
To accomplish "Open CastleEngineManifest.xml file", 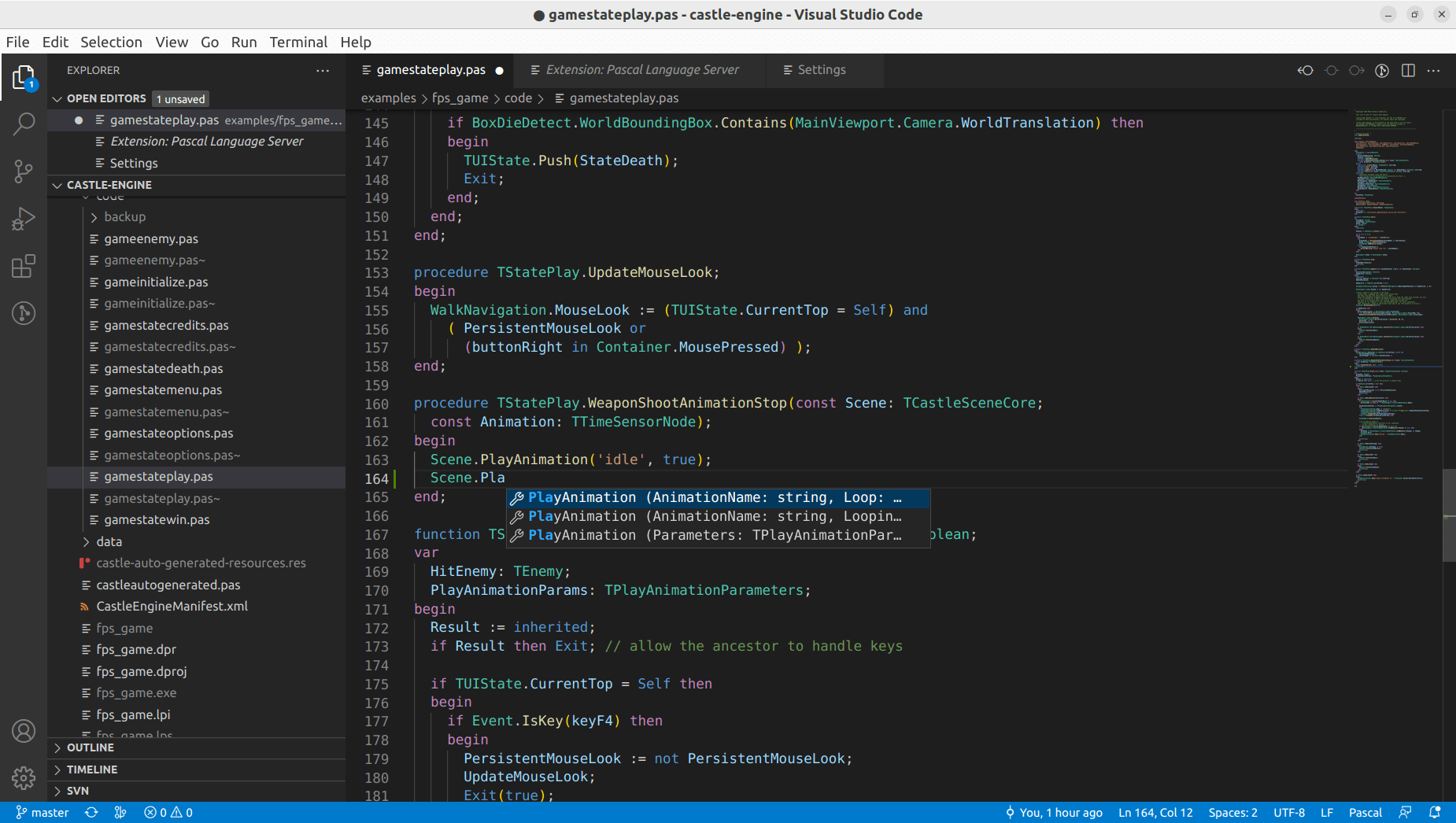I will 172,606.
